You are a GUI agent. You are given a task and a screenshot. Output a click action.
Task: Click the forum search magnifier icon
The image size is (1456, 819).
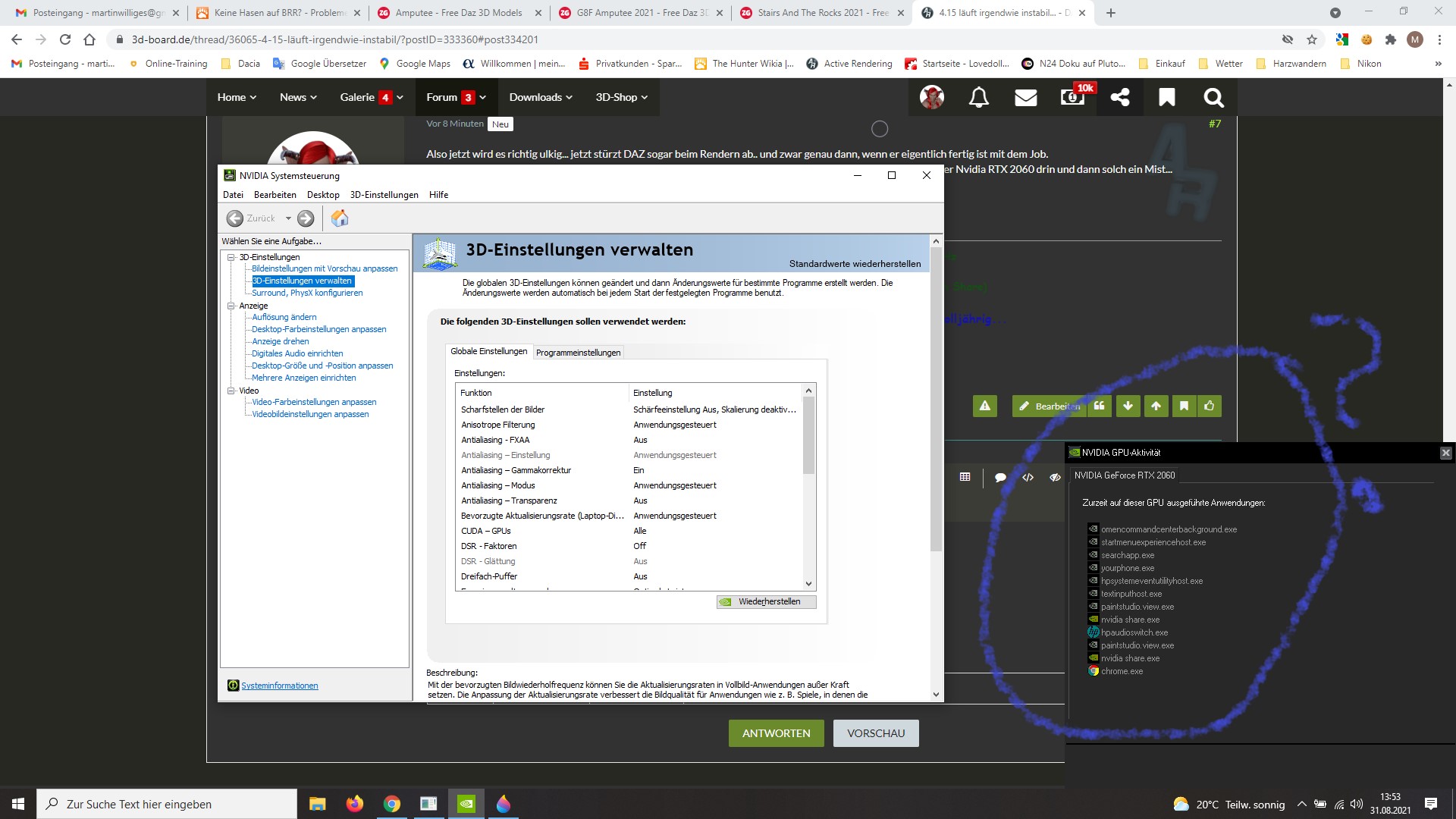(1213, 97)
